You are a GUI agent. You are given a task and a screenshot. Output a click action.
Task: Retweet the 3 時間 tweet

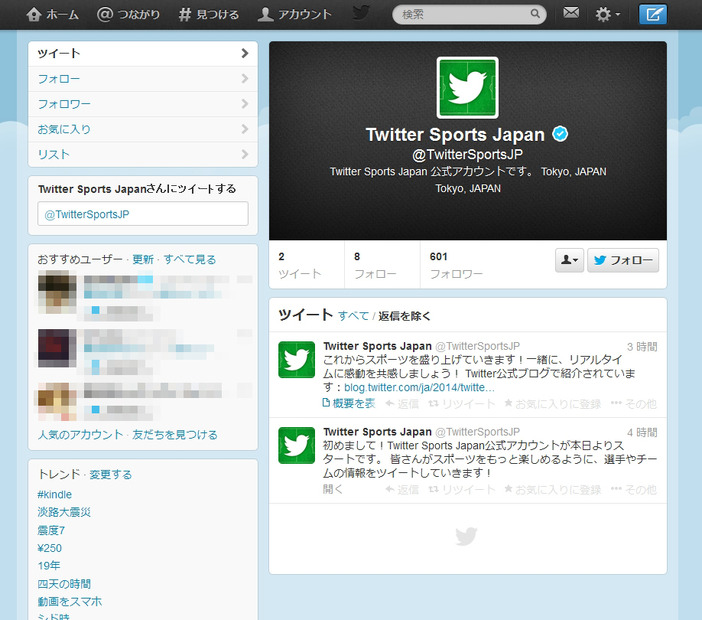click(x=462, y=404)
